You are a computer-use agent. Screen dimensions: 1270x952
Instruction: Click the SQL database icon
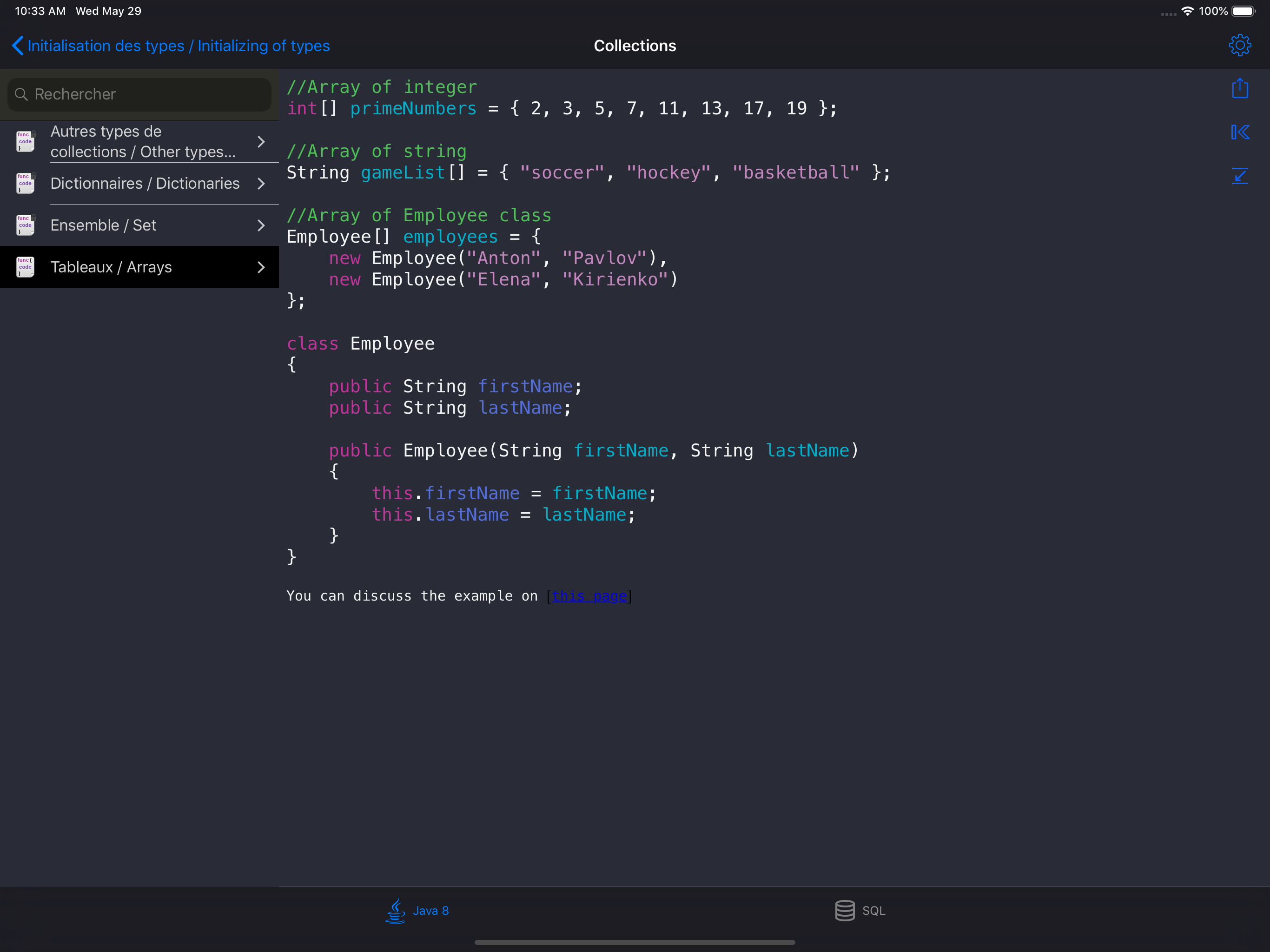click(844, 910)
